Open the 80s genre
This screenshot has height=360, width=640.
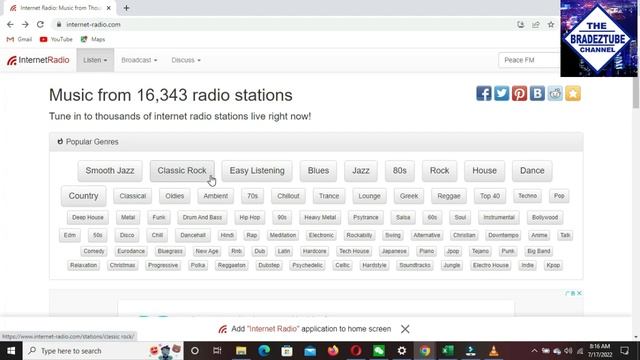400,171
